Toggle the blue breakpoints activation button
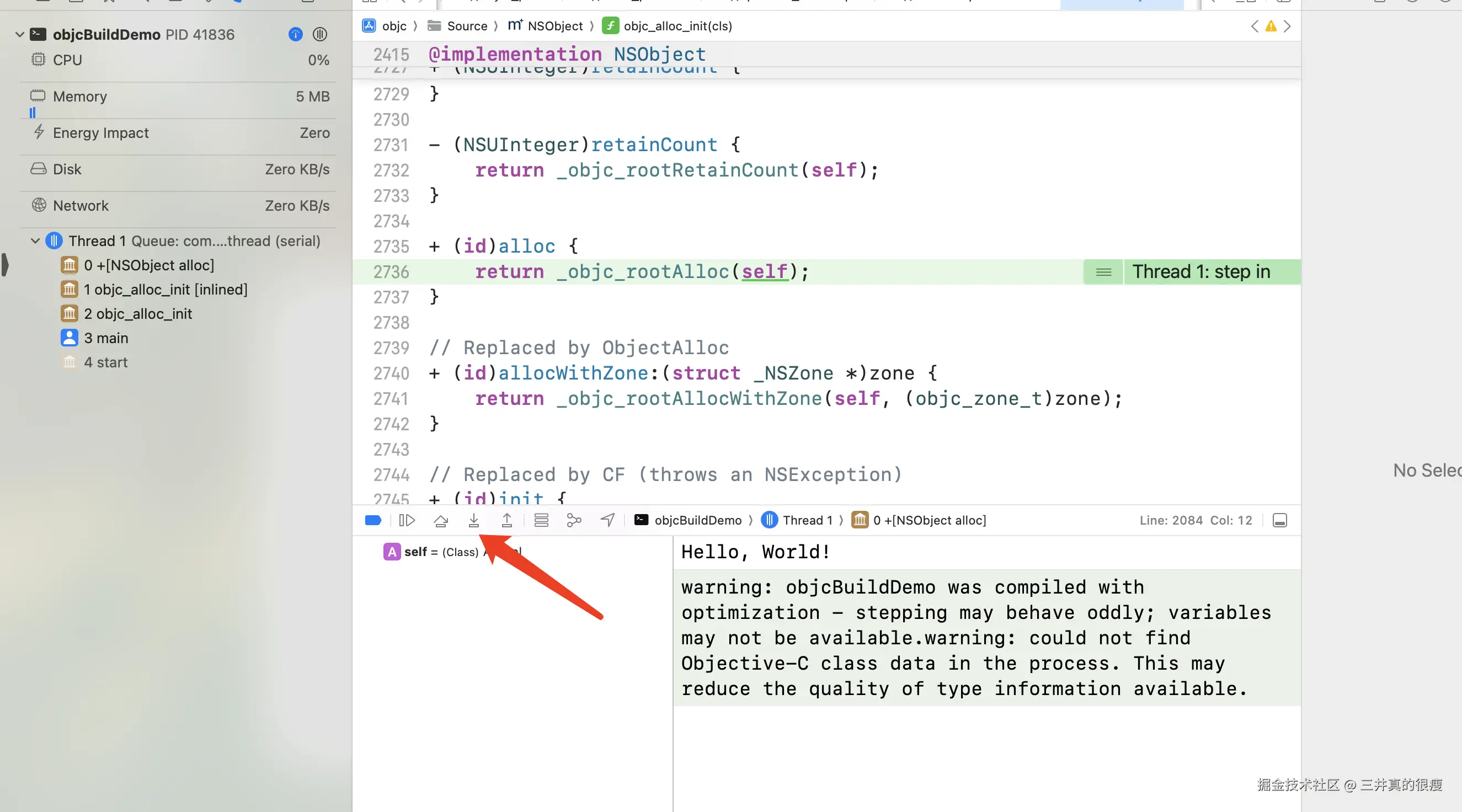The width and height of the screenshot is (1462, 812). pyautogui.click(x=373, y=520)
